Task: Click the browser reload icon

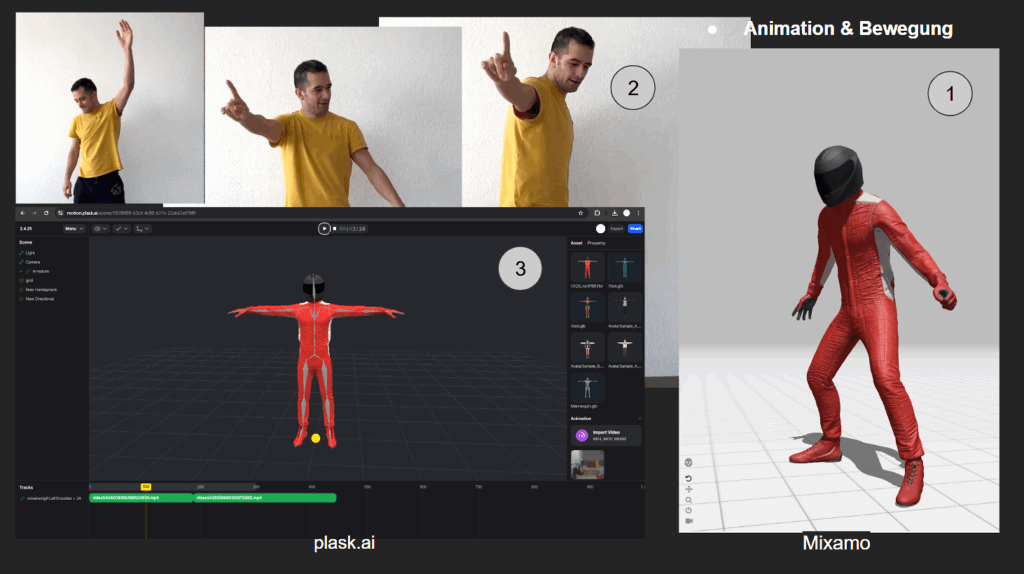Action: coord(46,213)
